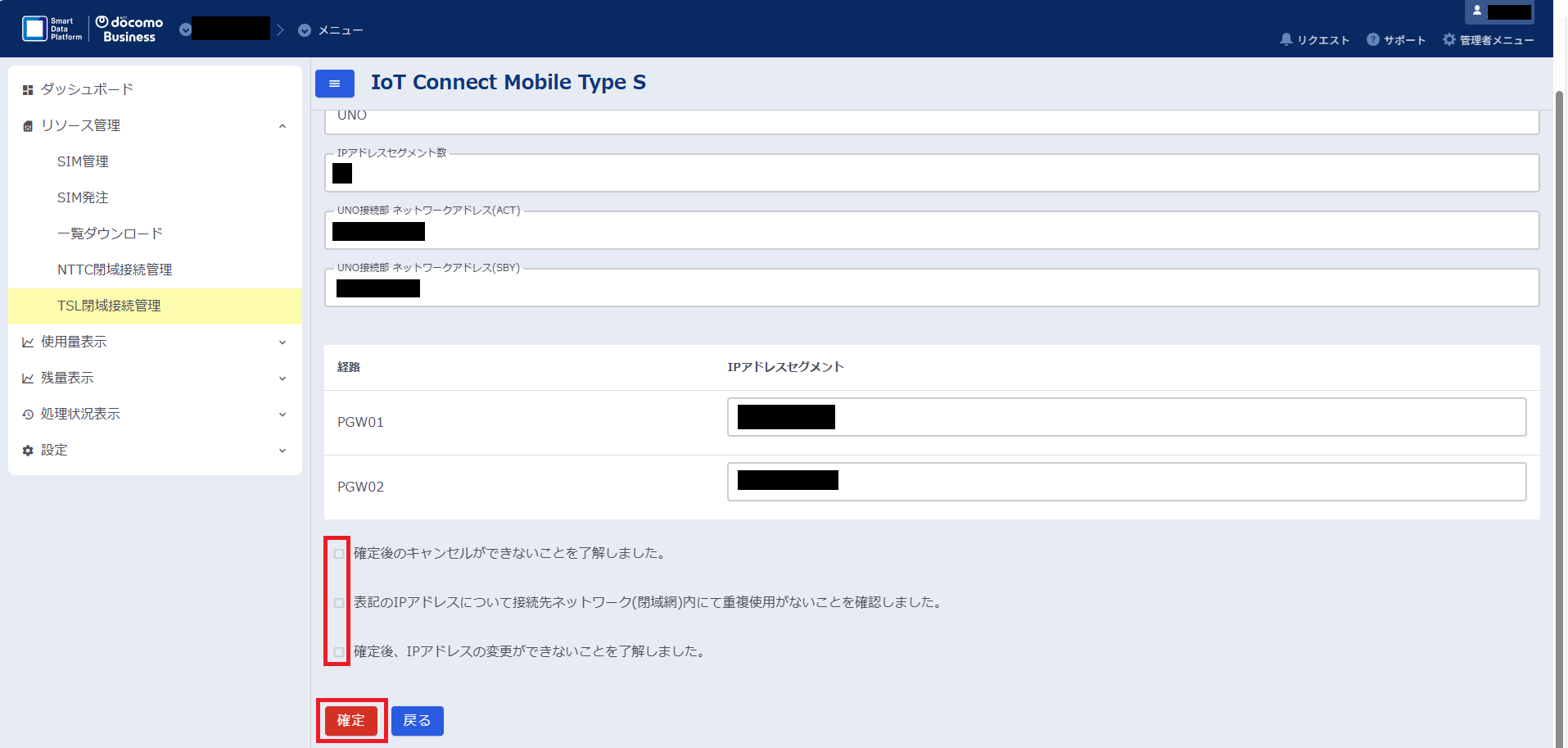Check the 重複使用がないことを確認 checkbox
Viewport: 1568px width, 748px height.
tap(339, 603)
